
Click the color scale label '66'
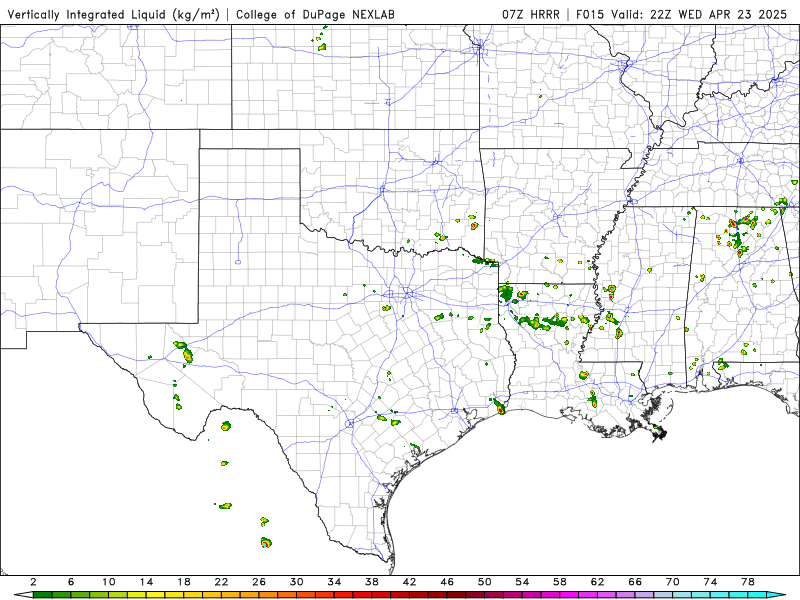click(x=635, y=582)
